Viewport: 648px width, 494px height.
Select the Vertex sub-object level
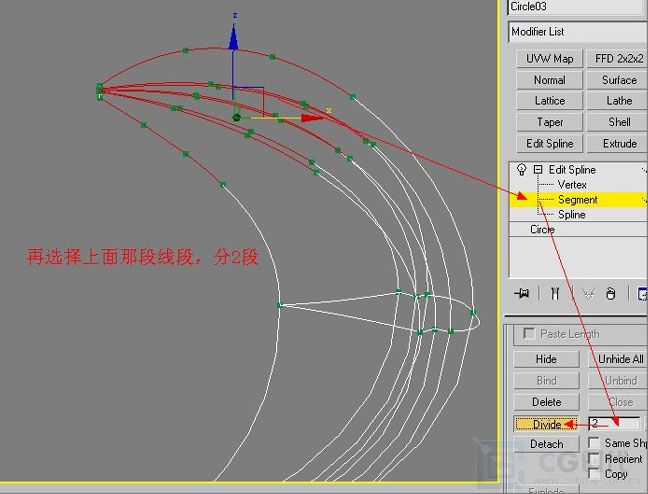[572, 185]
